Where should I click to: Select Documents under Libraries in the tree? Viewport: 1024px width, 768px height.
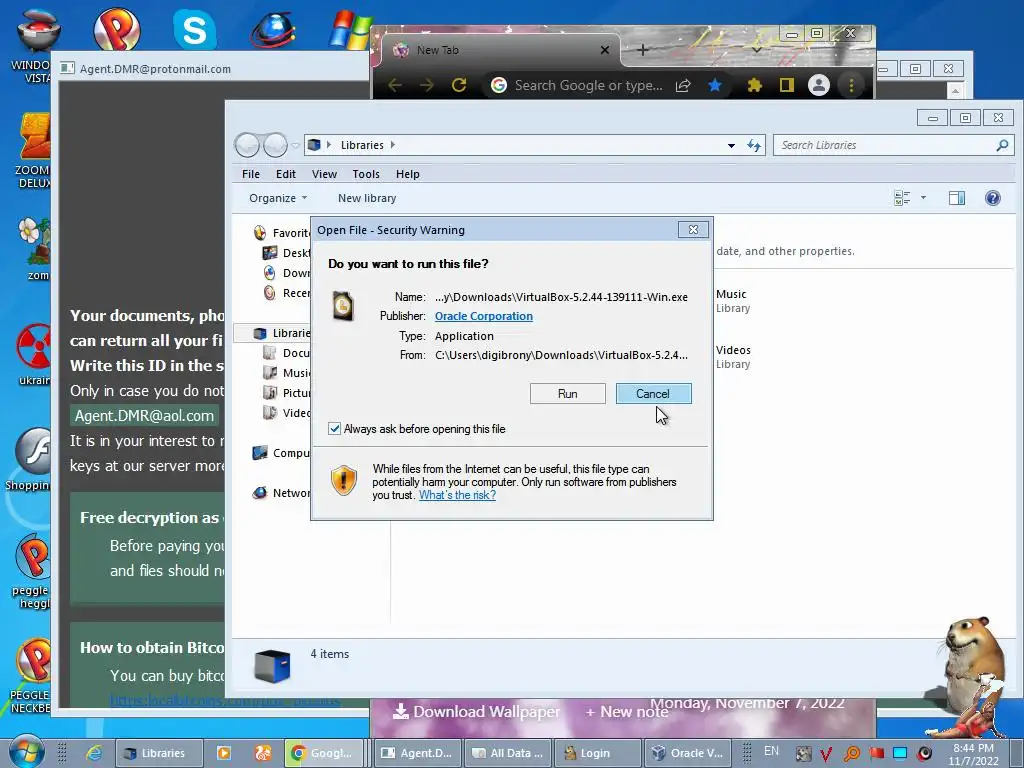tap(287, 353)
